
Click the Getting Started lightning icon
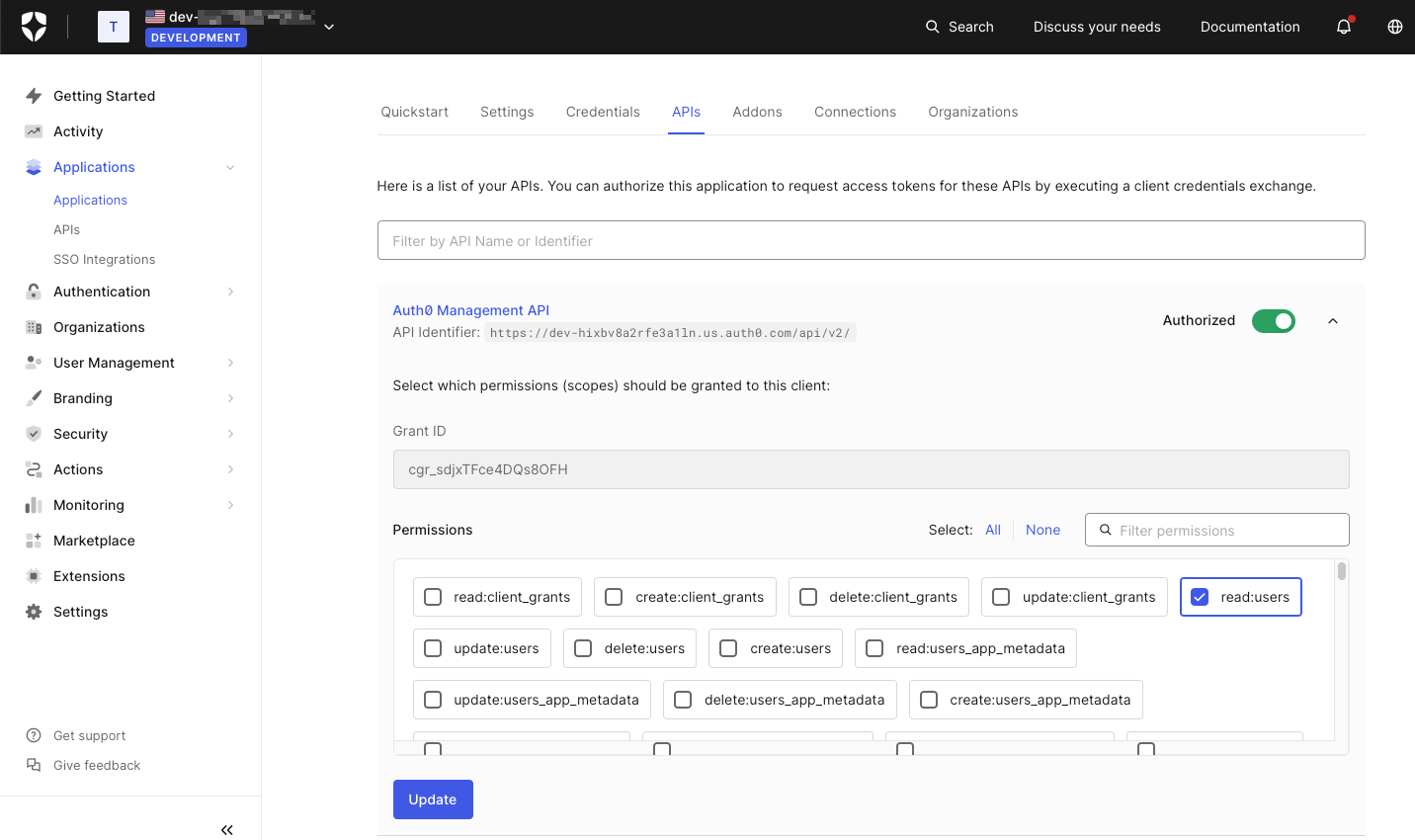point(34,96)
